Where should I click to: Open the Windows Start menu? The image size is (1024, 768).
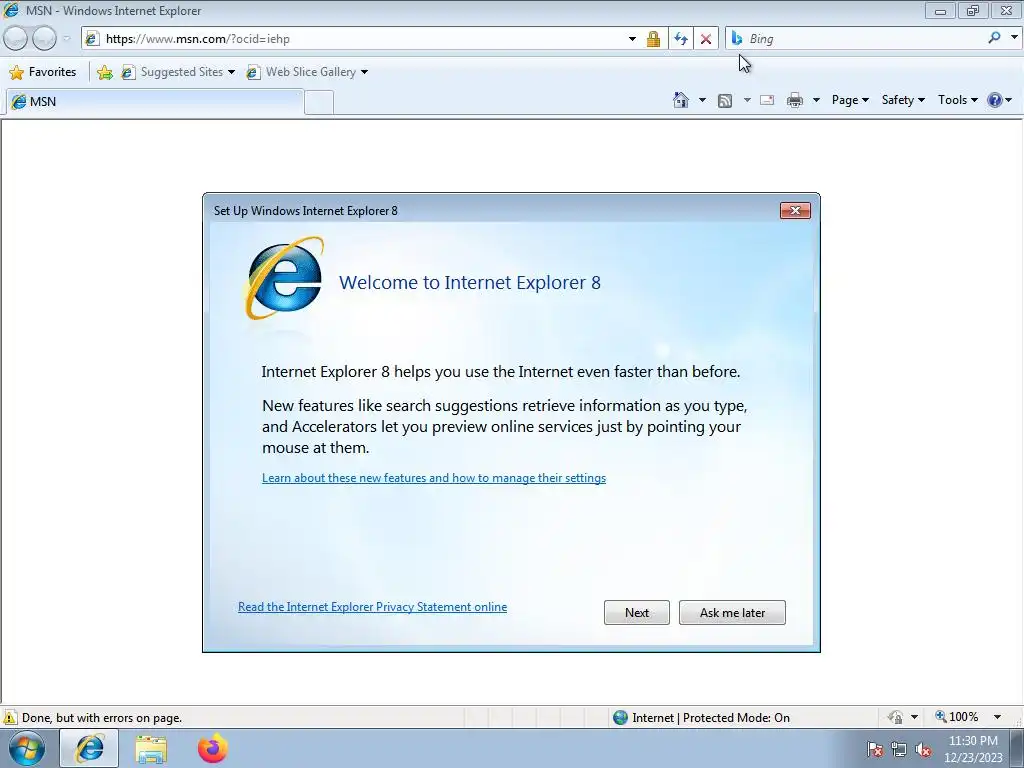26,748
